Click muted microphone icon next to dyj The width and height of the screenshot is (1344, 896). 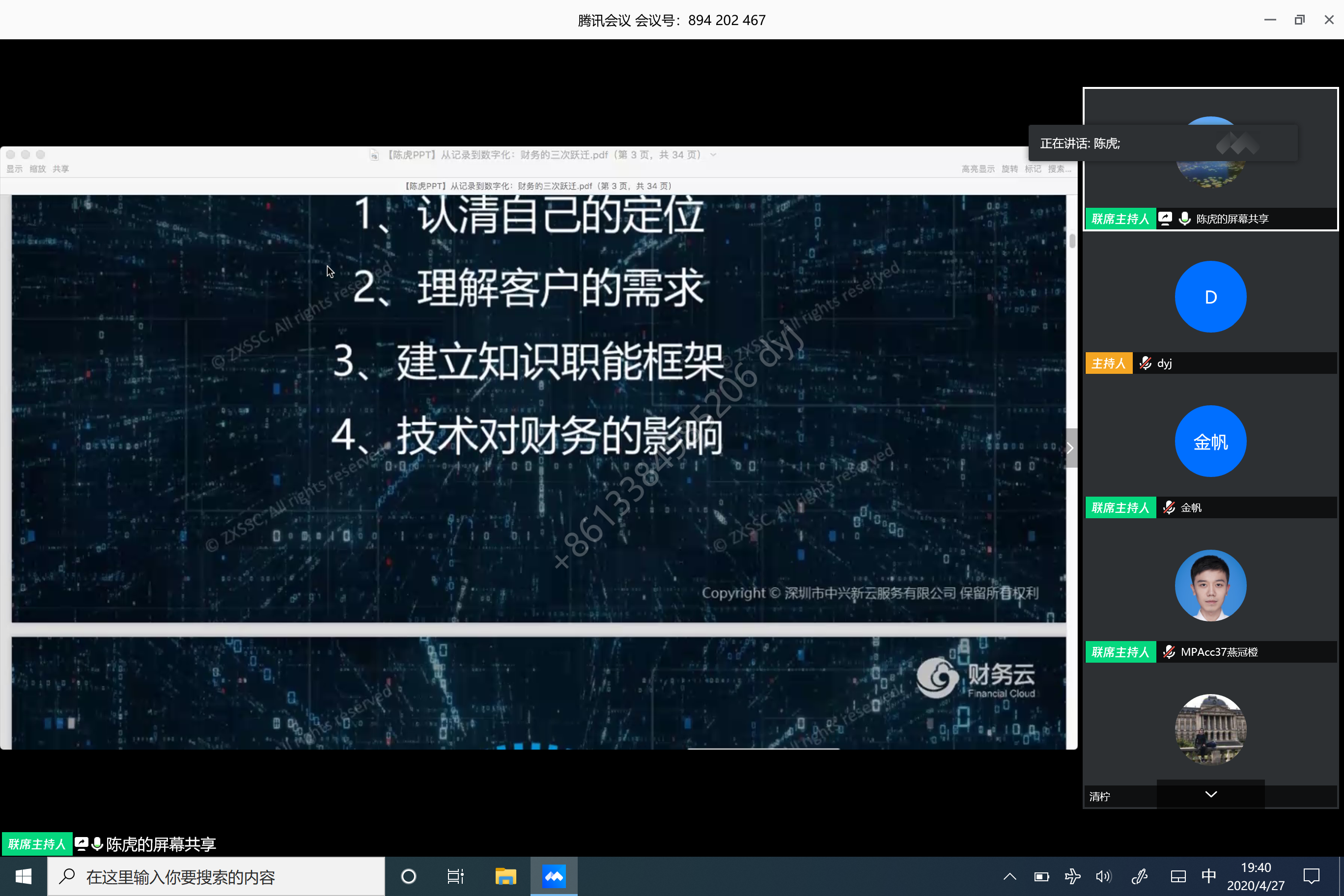1145,364
